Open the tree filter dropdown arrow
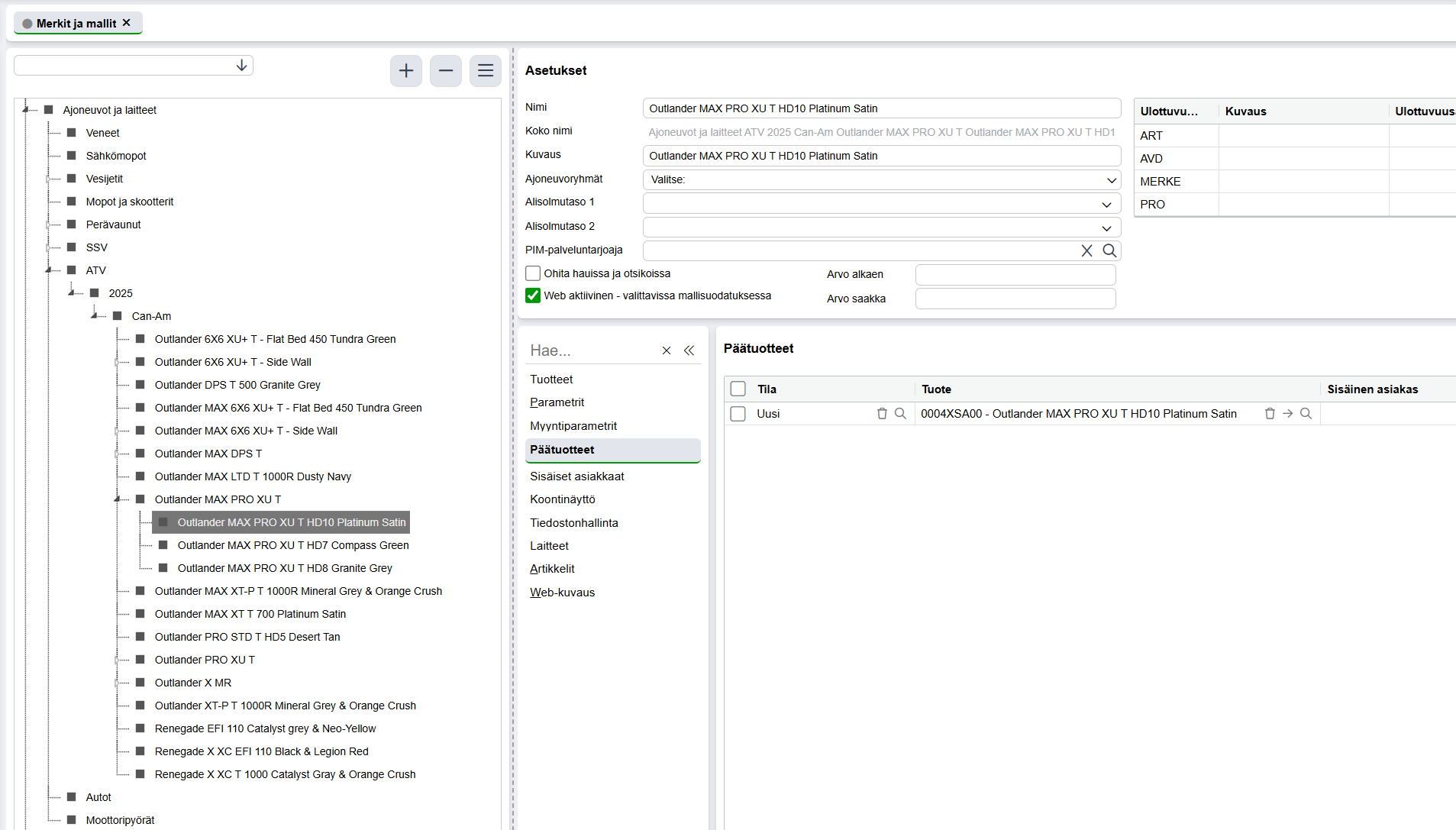This screenshot has height=830, width=1456. click(x=241, y=66)
